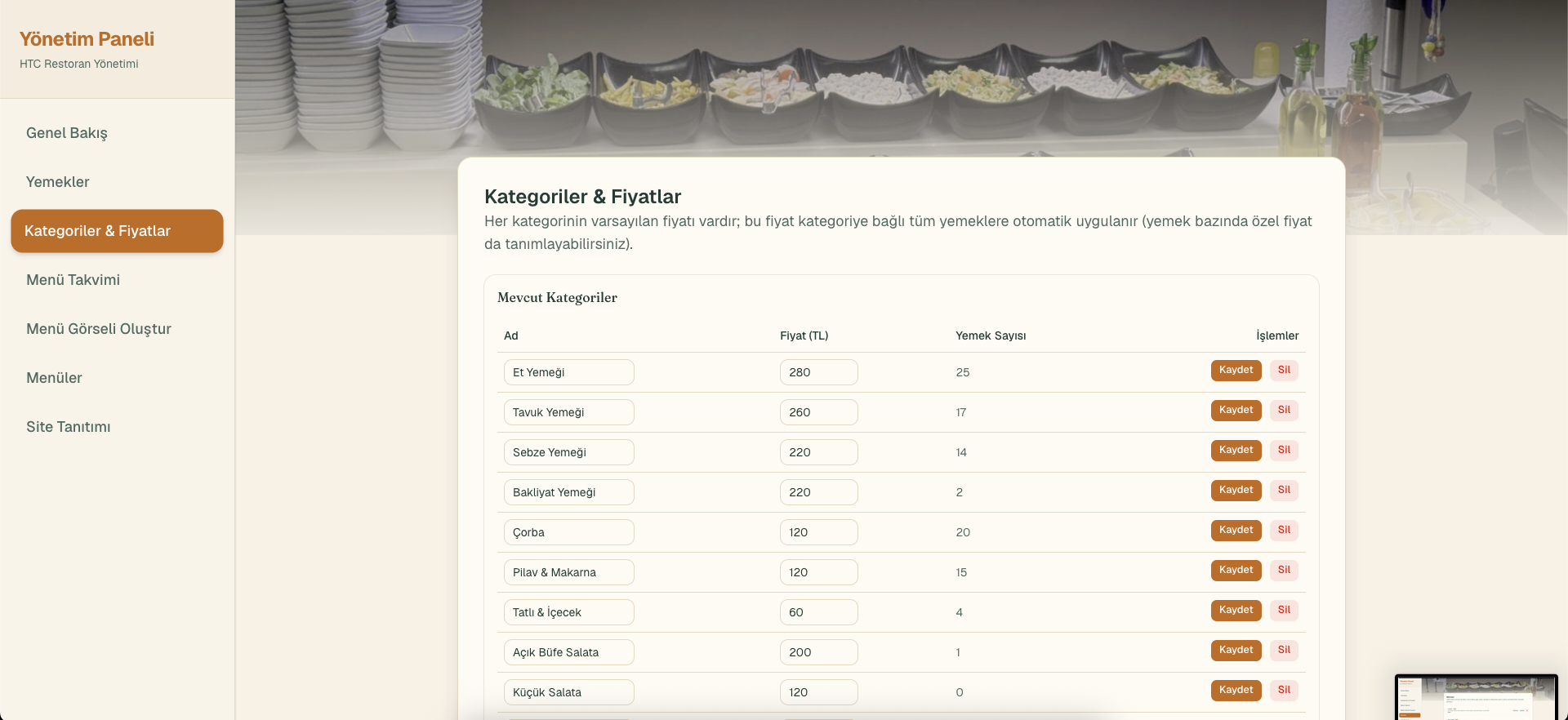Screen dimensions: 1568x720
Task: Focus the Çorba price field
Action: coord(819,532)
